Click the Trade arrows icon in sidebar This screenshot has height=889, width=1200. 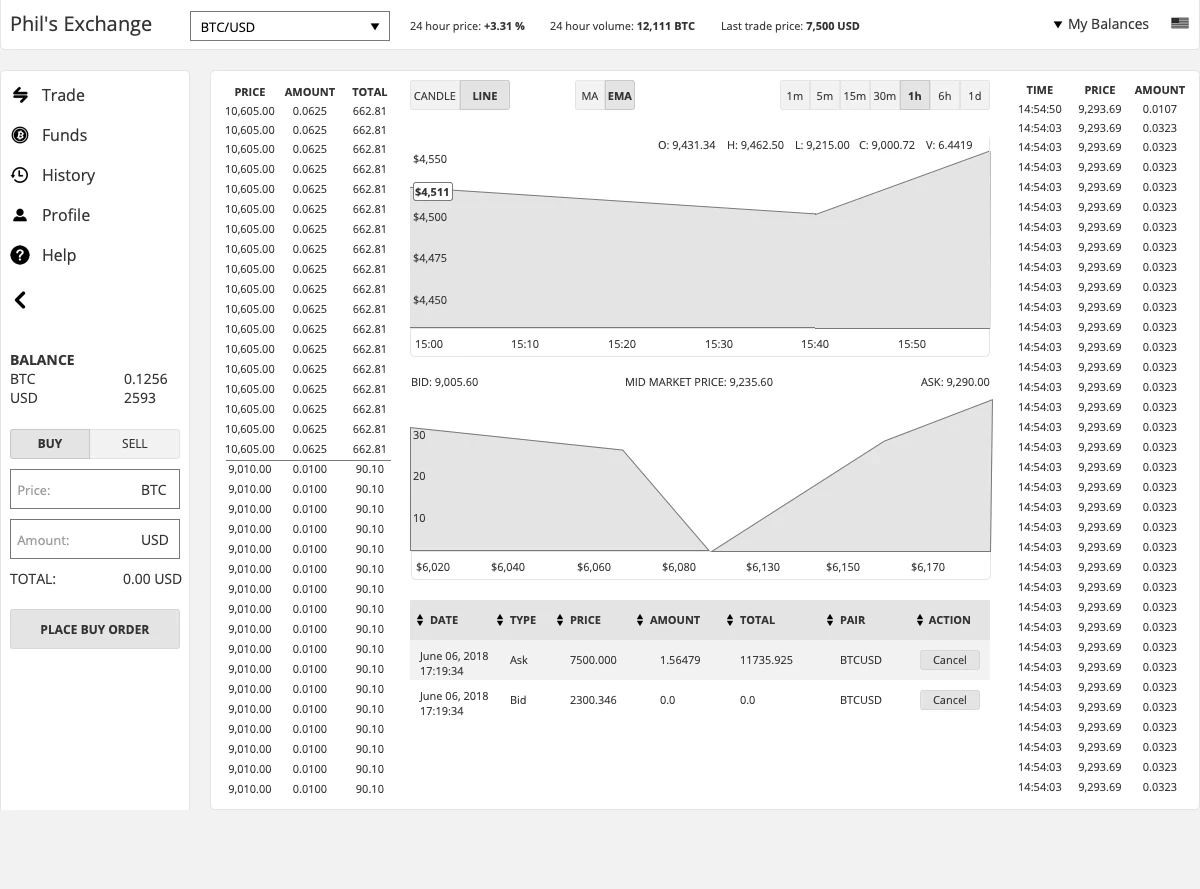(x=20, y=95)
